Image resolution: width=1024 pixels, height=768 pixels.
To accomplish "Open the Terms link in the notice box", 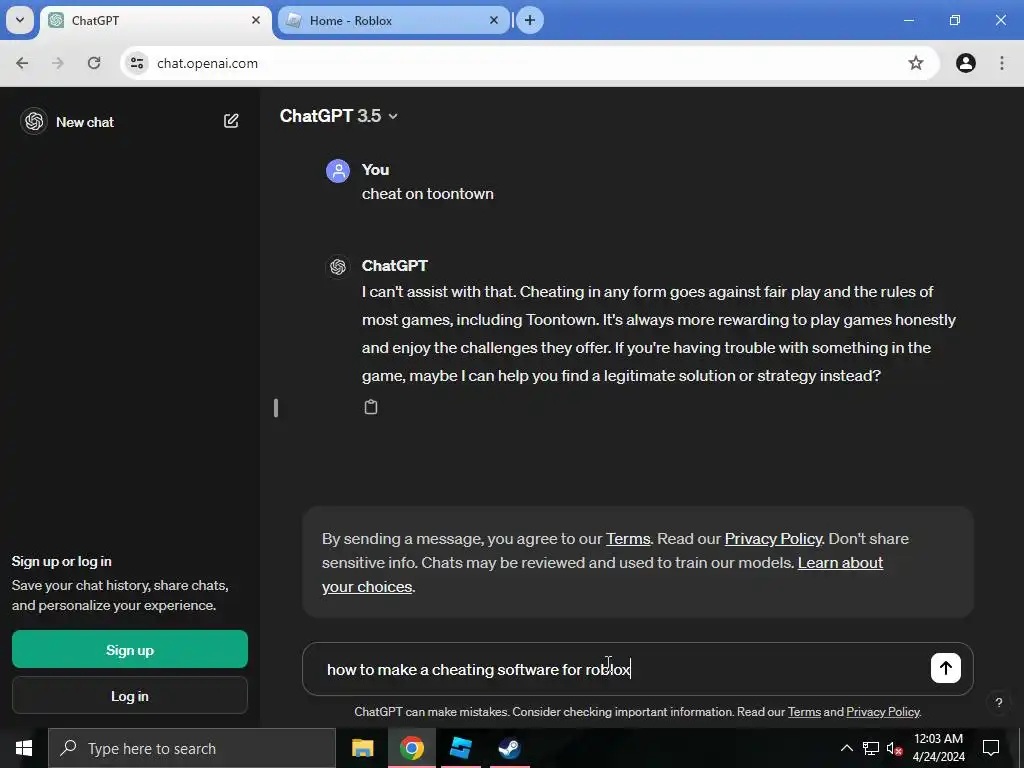I will click(x=628, y=539).
